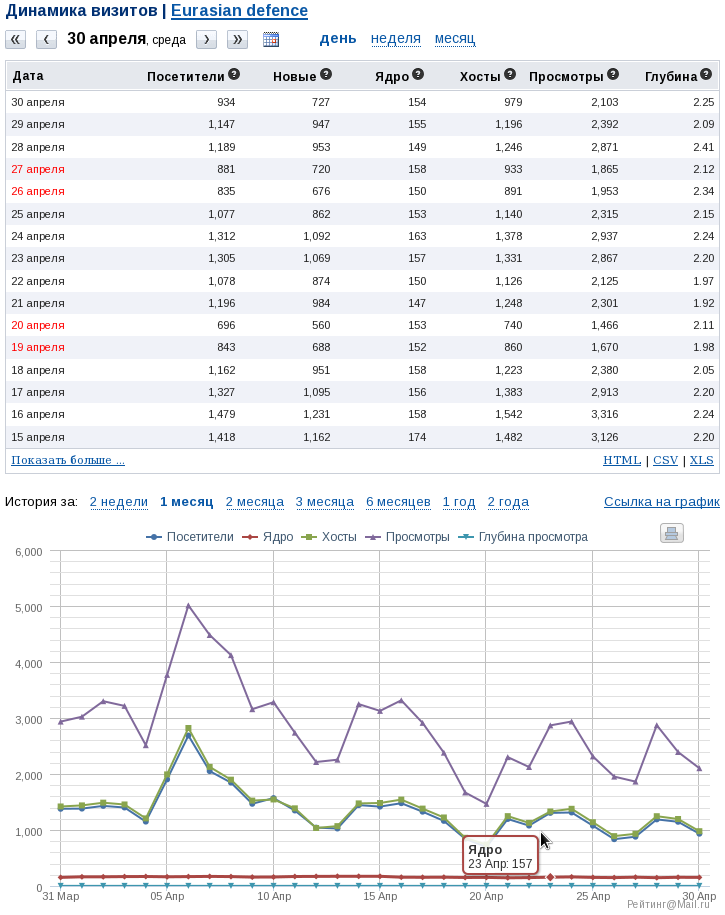Click views value 3,316 for 16 апреля
The width and height of the screenshot is (725, 915).
point(605,414)
